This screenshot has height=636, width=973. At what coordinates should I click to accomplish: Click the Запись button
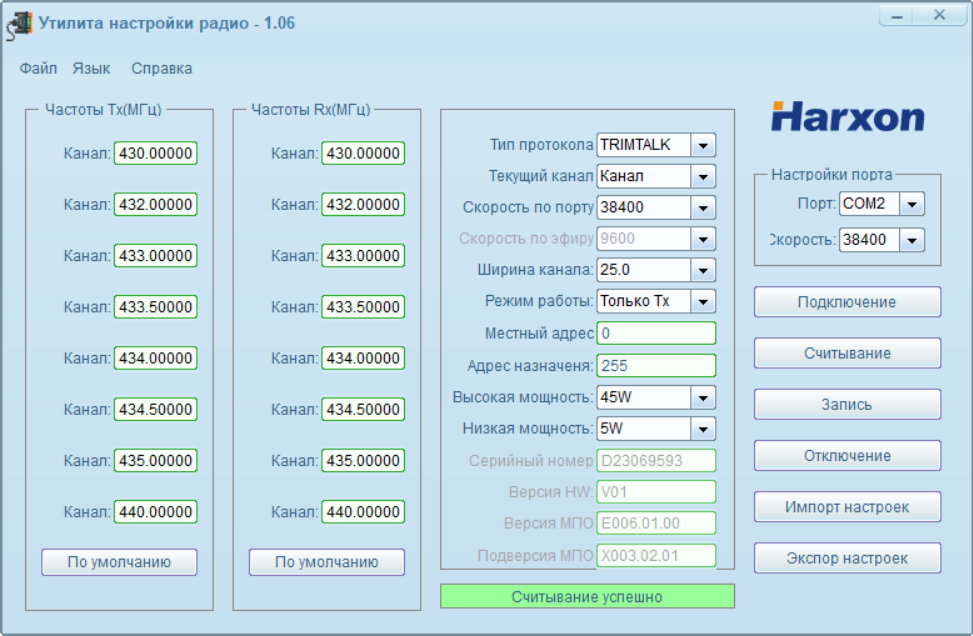point(847,405)
